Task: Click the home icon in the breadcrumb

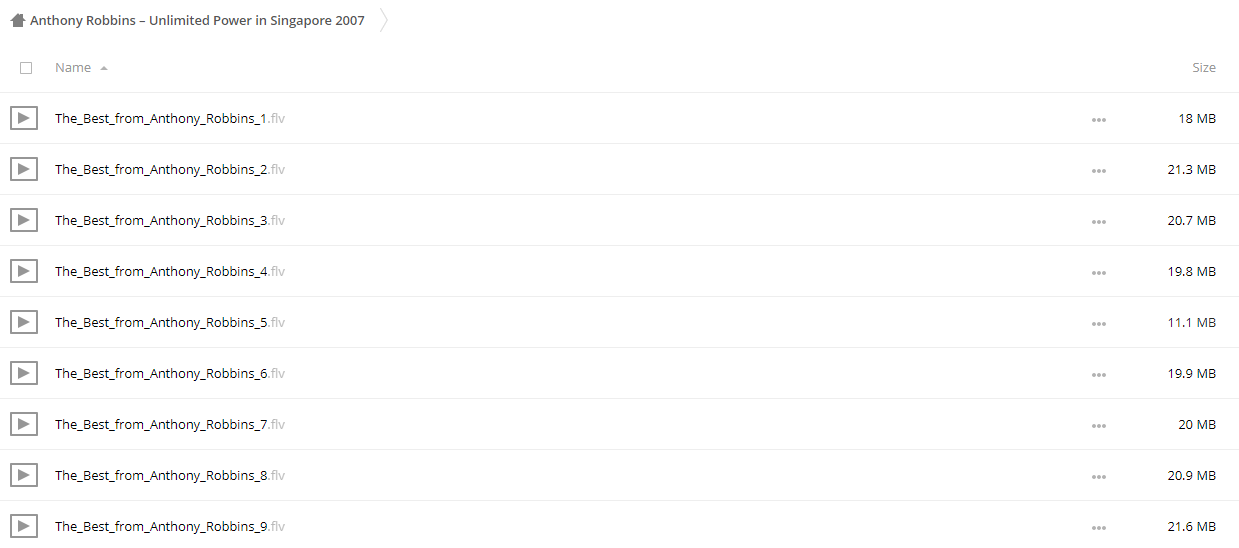Action: tap(18, 20)
